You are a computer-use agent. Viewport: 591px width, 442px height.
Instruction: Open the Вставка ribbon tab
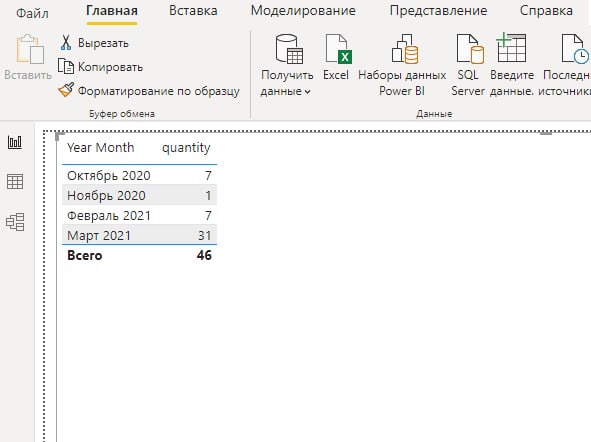click(193, 11)
